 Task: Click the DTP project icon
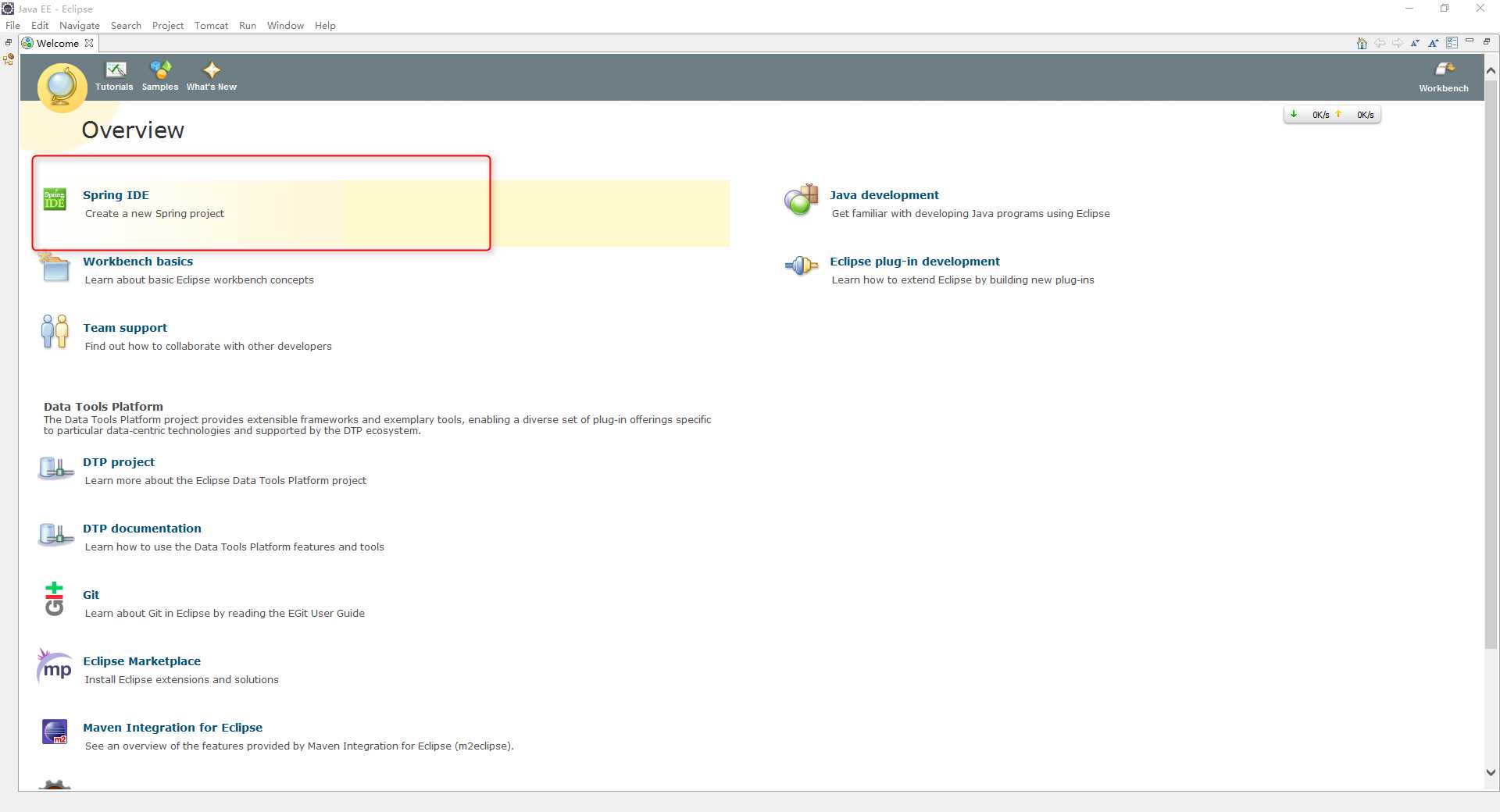55,468
